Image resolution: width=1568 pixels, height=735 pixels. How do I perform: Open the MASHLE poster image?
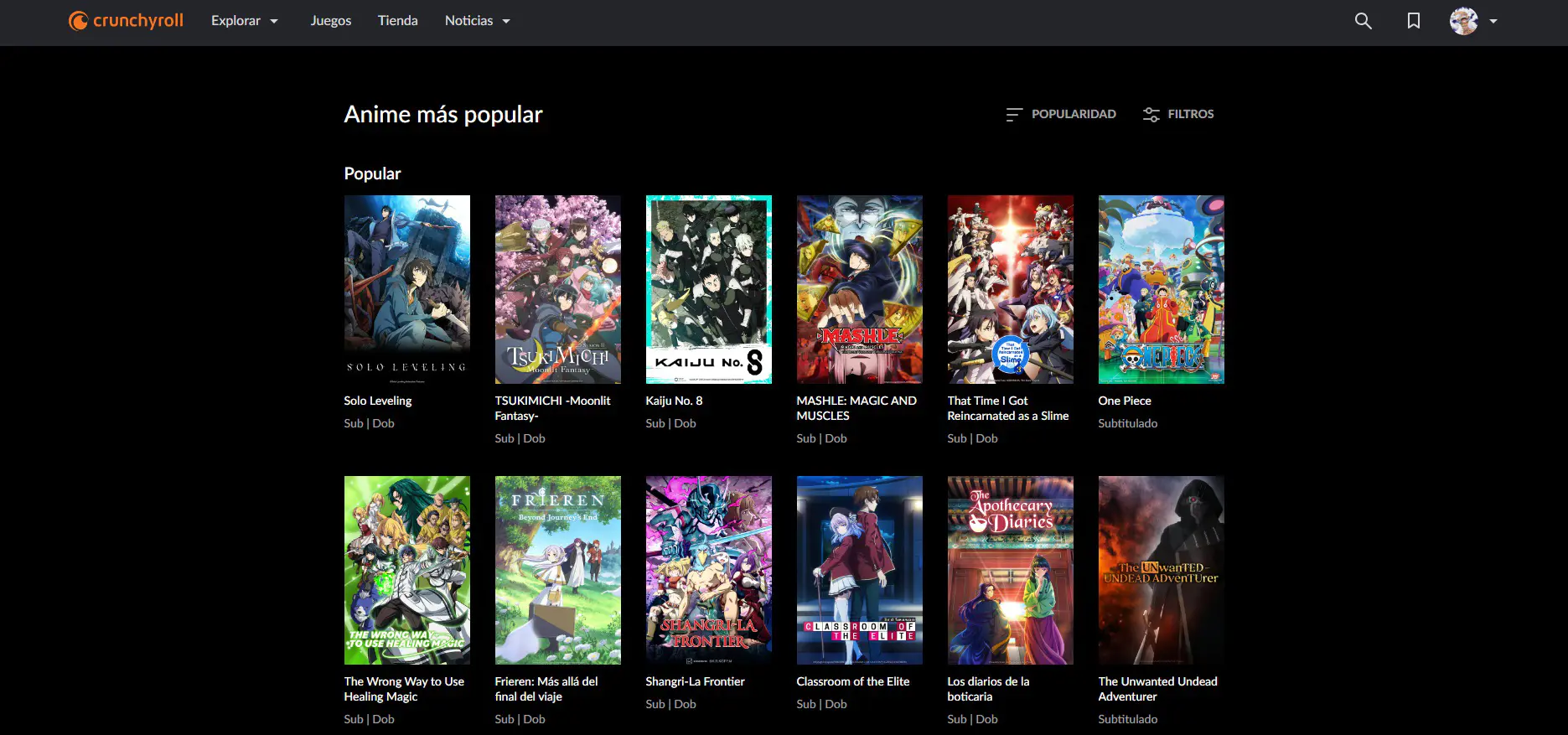tap(860, 289)
